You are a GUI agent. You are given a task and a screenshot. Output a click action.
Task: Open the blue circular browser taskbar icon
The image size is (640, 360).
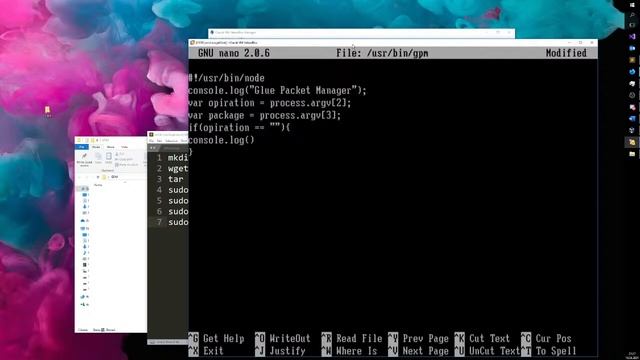point(632,72)
